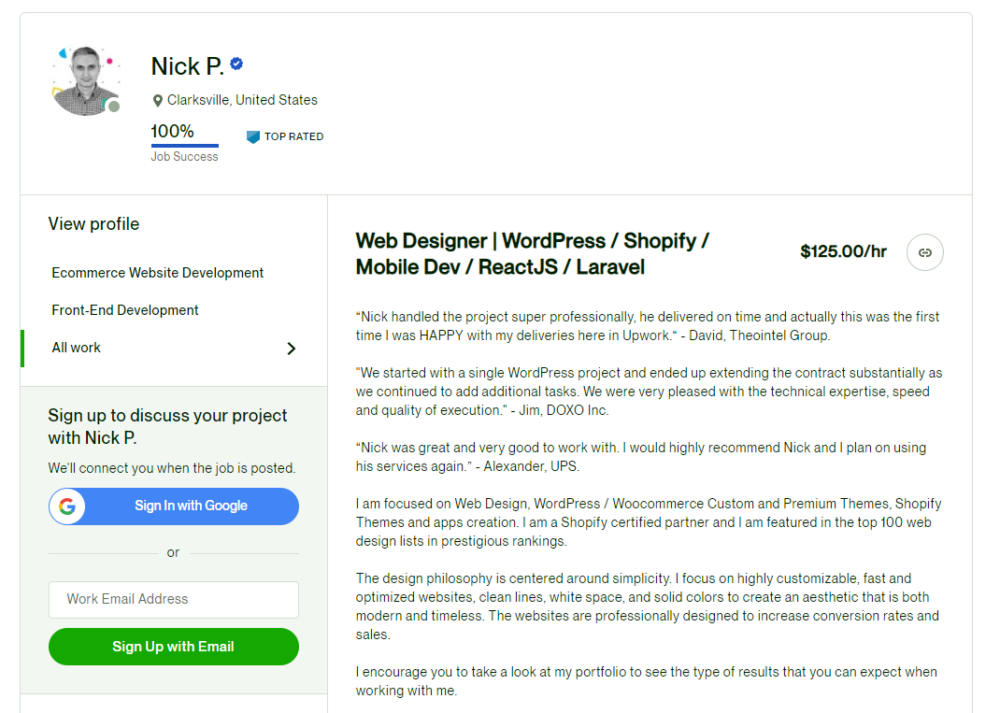Click the 'I am focused on Web Design' paragraph
Screen dimensions: 1000x713
[649, 522]
